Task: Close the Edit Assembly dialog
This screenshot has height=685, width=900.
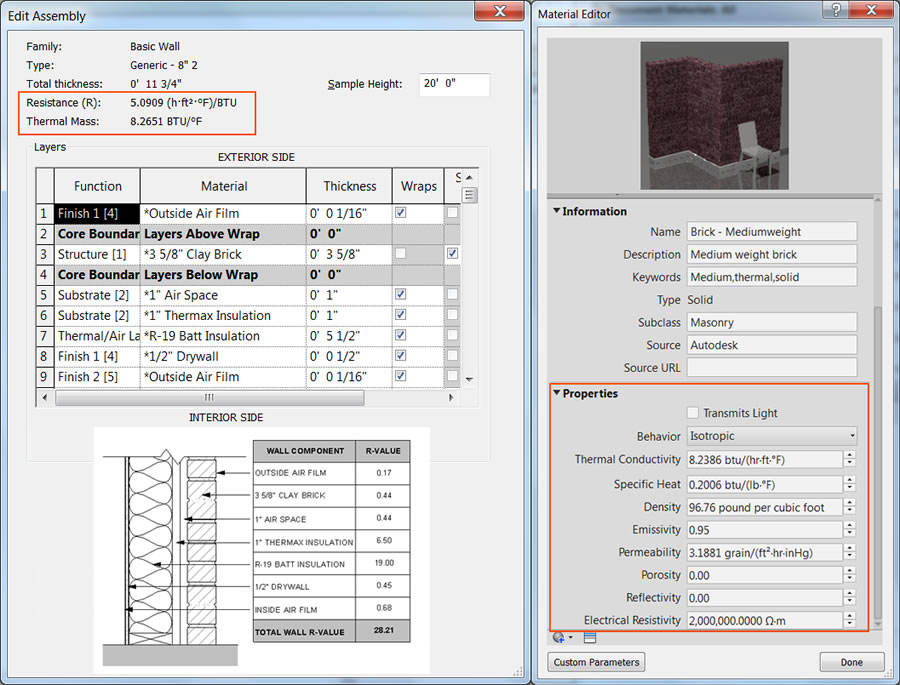Action: point(499,10)
